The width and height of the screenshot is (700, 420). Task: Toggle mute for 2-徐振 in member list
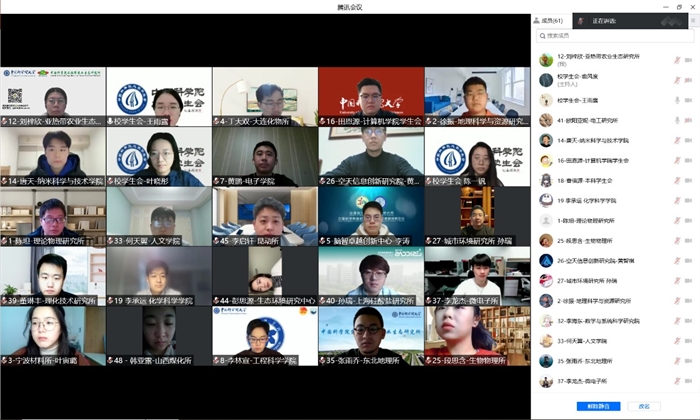click(677, 300)
